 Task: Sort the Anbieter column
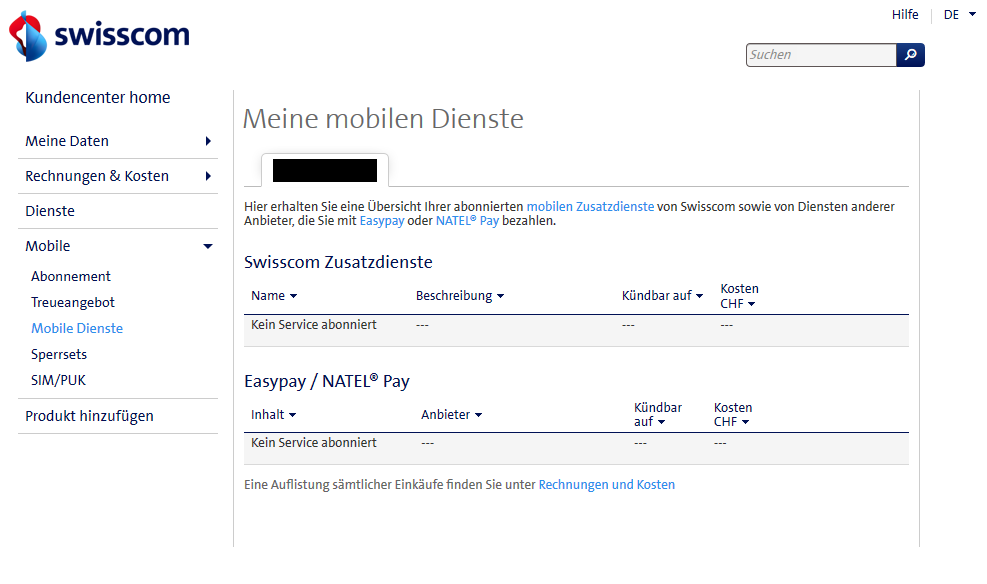(x=477, y=414)
